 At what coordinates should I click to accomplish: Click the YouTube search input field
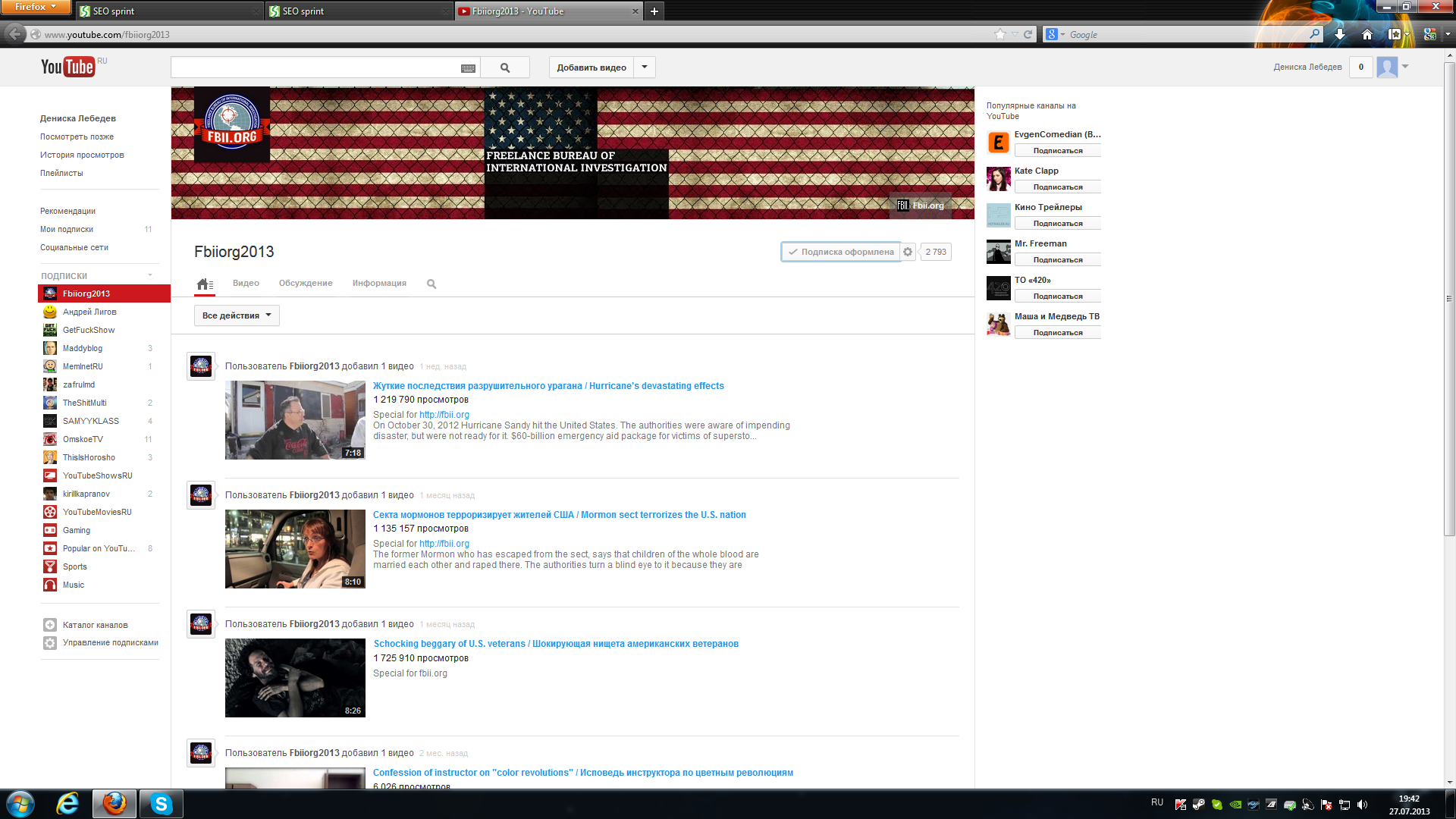314,67
